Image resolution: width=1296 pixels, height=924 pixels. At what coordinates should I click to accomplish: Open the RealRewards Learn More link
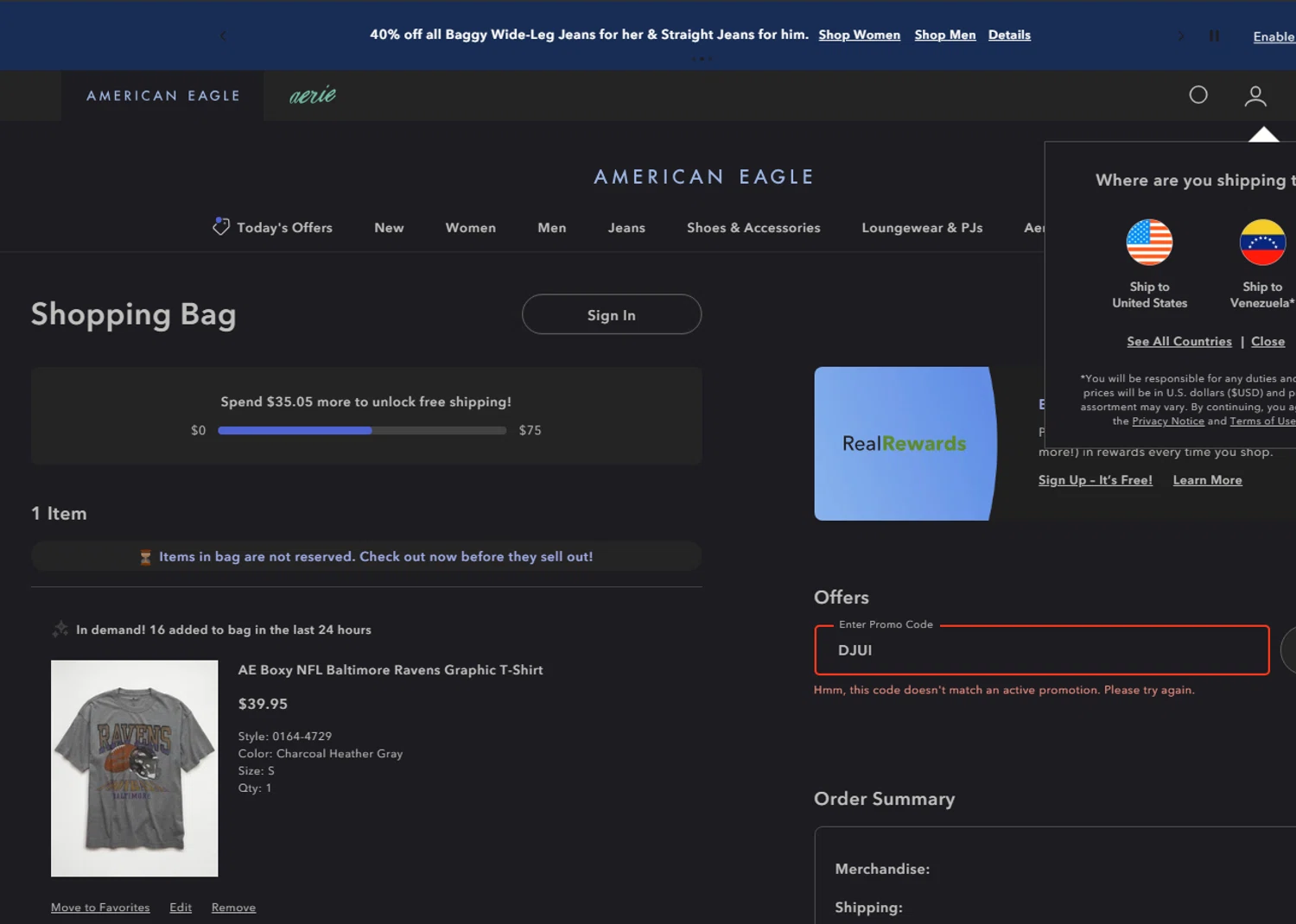(x=1207, y=480)
